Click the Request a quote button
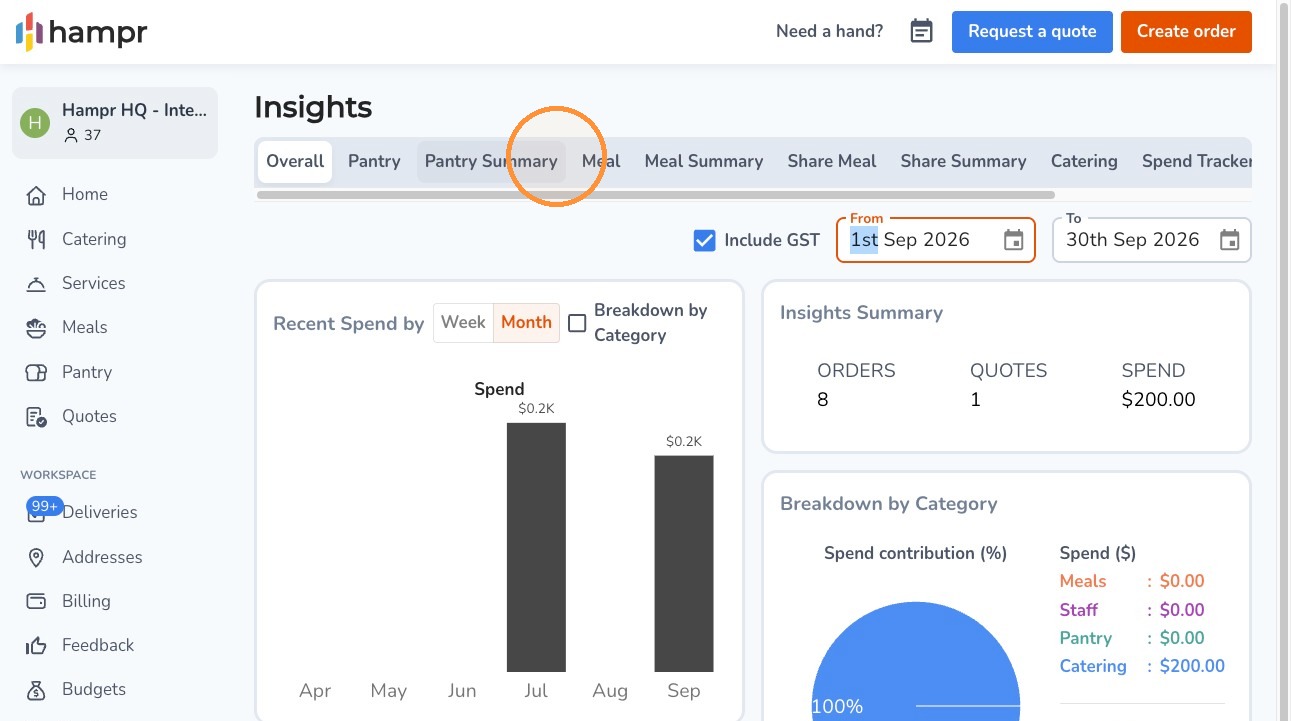Image resolution: width=1291 pixels, height=721 pixels. pyautogui.click(x=1032, y=31)
